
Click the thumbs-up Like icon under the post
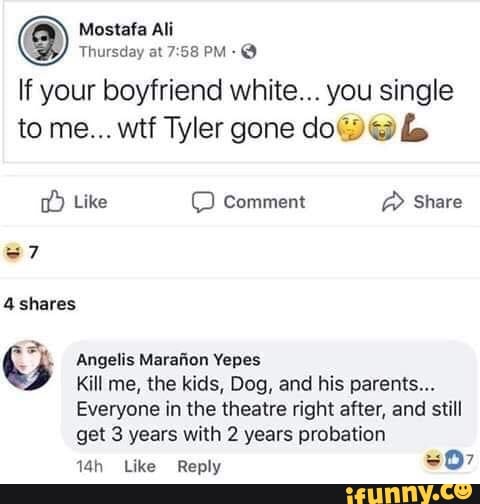click(x=52, y=201)
